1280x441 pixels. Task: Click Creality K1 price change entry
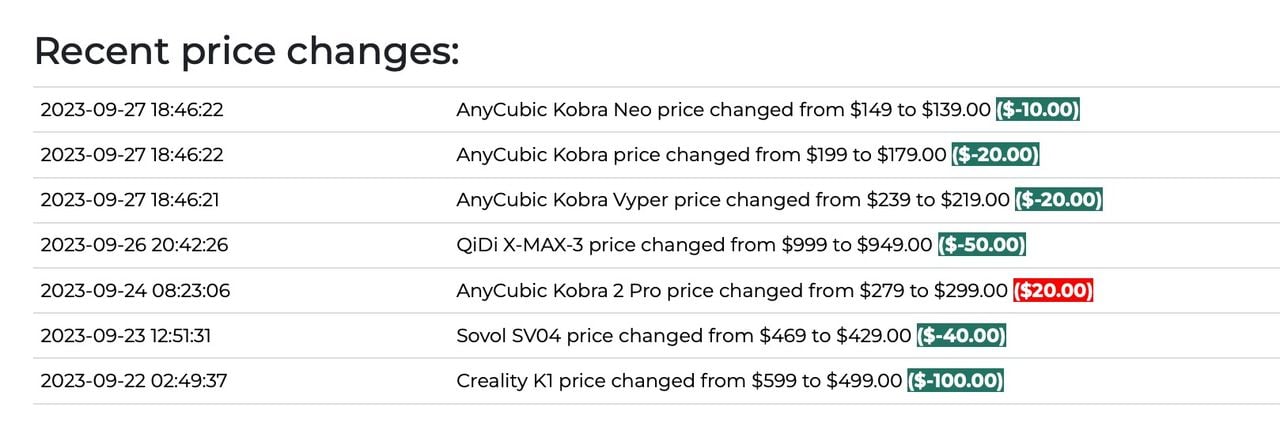(679, 380)
